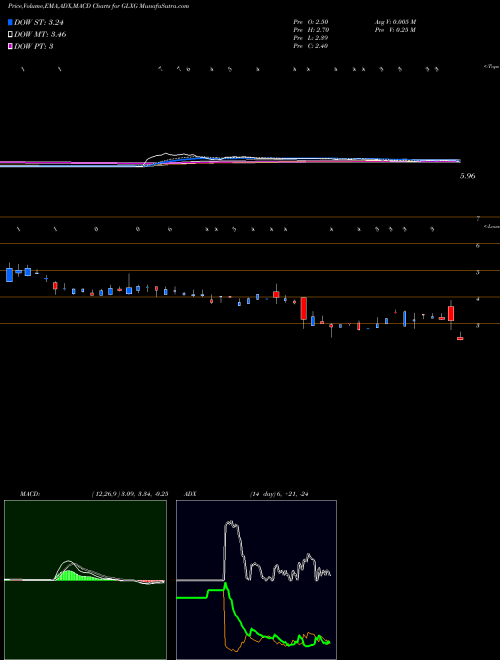Click the 'Avg V: 0.005 M' value
500x660 pixels.
[x=395, y=21]
